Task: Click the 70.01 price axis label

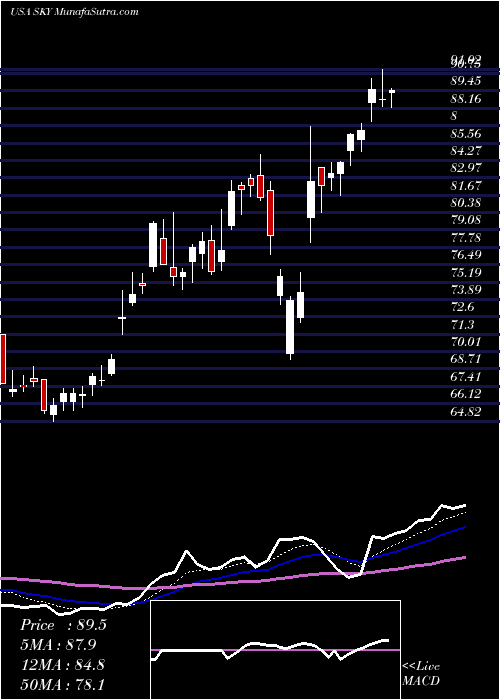Action: pos(465,342)
